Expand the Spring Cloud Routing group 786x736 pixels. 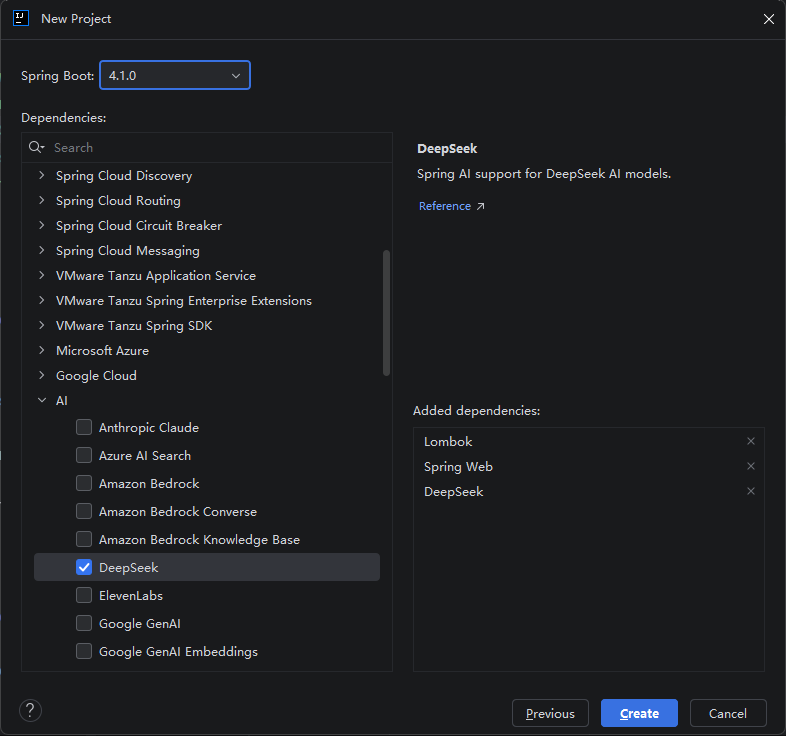click(x=42, y=201)
